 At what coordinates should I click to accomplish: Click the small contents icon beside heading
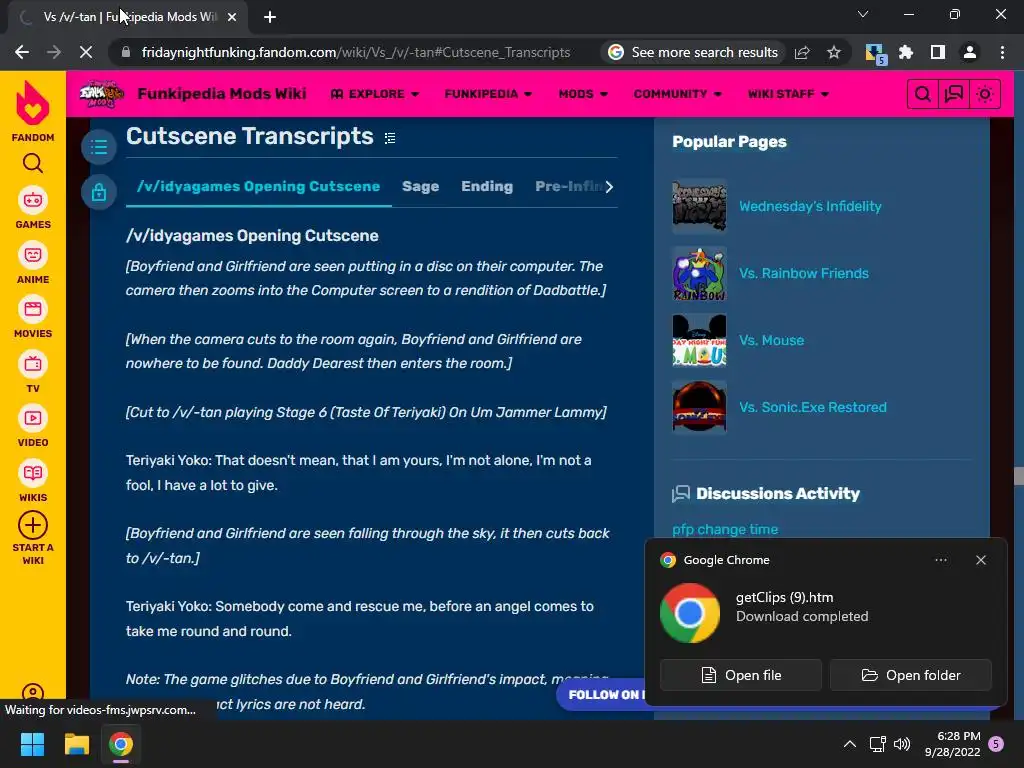tap(390, 138)
